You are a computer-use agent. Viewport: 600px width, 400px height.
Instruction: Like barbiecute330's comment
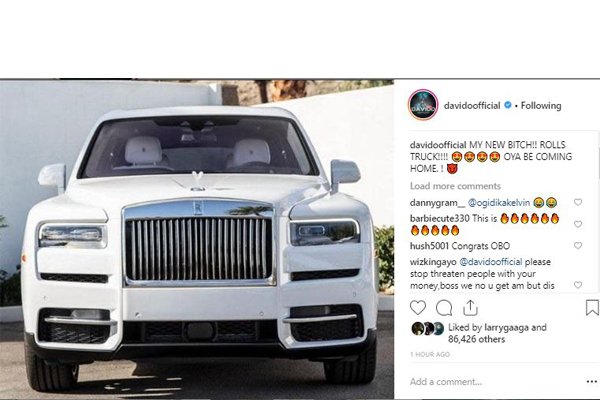tap(578, 224)
